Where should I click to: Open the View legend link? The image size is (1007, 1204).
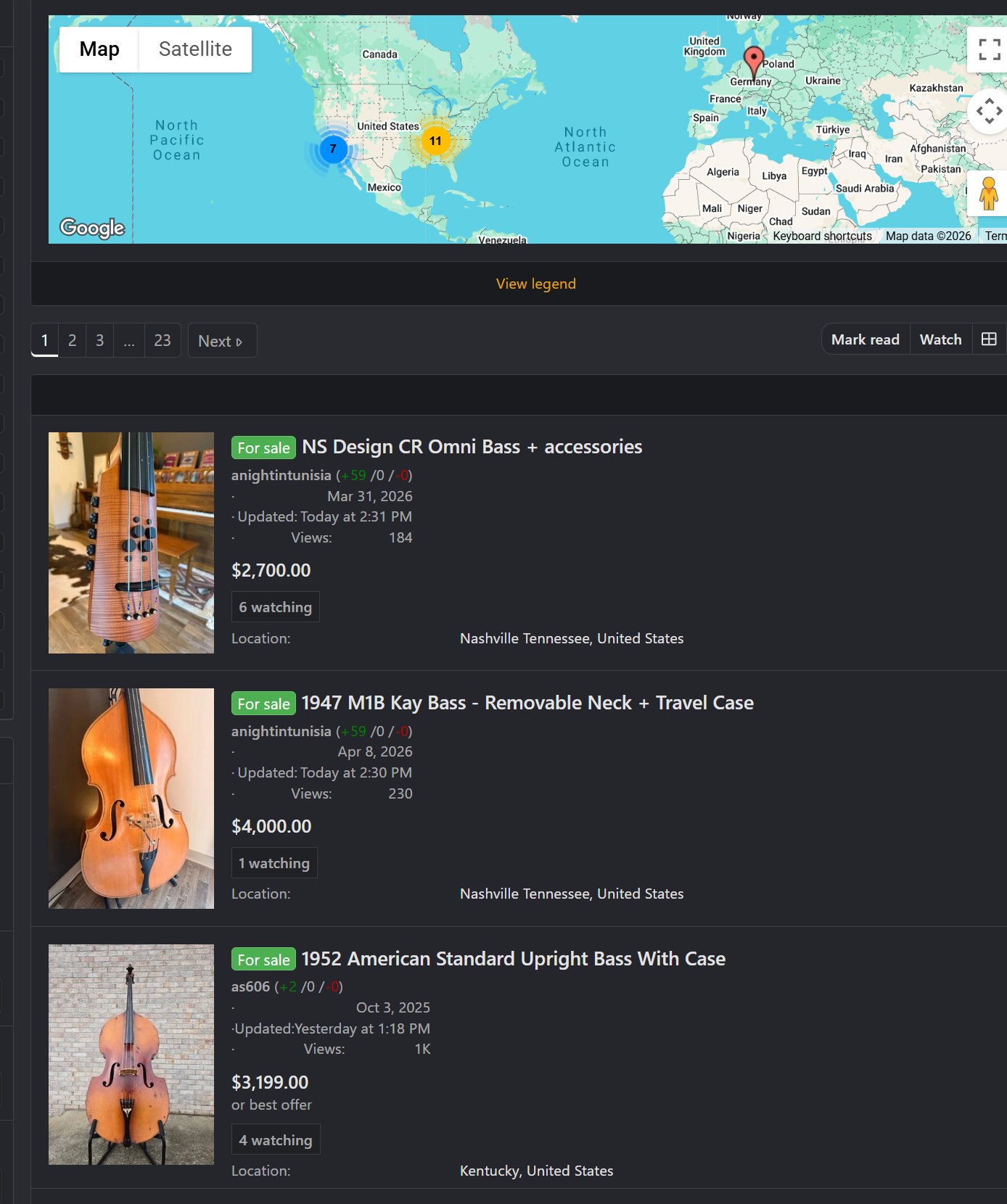click(536, 284)
